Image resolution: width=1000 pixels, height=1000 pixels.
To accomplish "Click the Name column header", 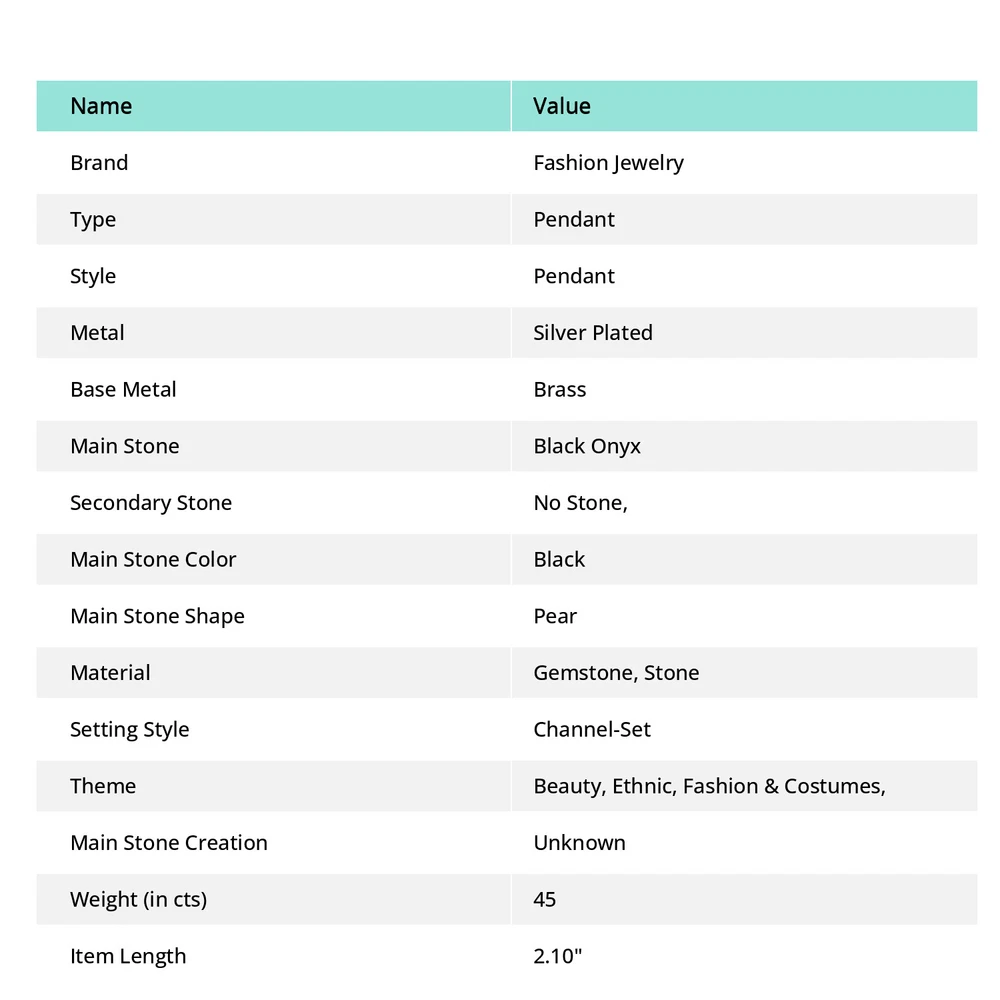I will [101, 106].
